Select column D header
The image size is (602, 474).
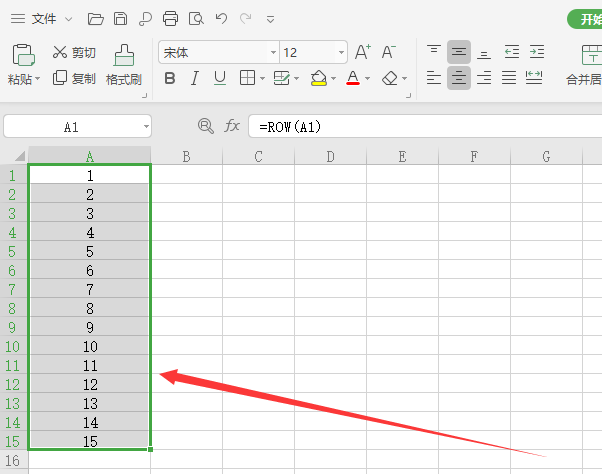click(x=330, y=156)
